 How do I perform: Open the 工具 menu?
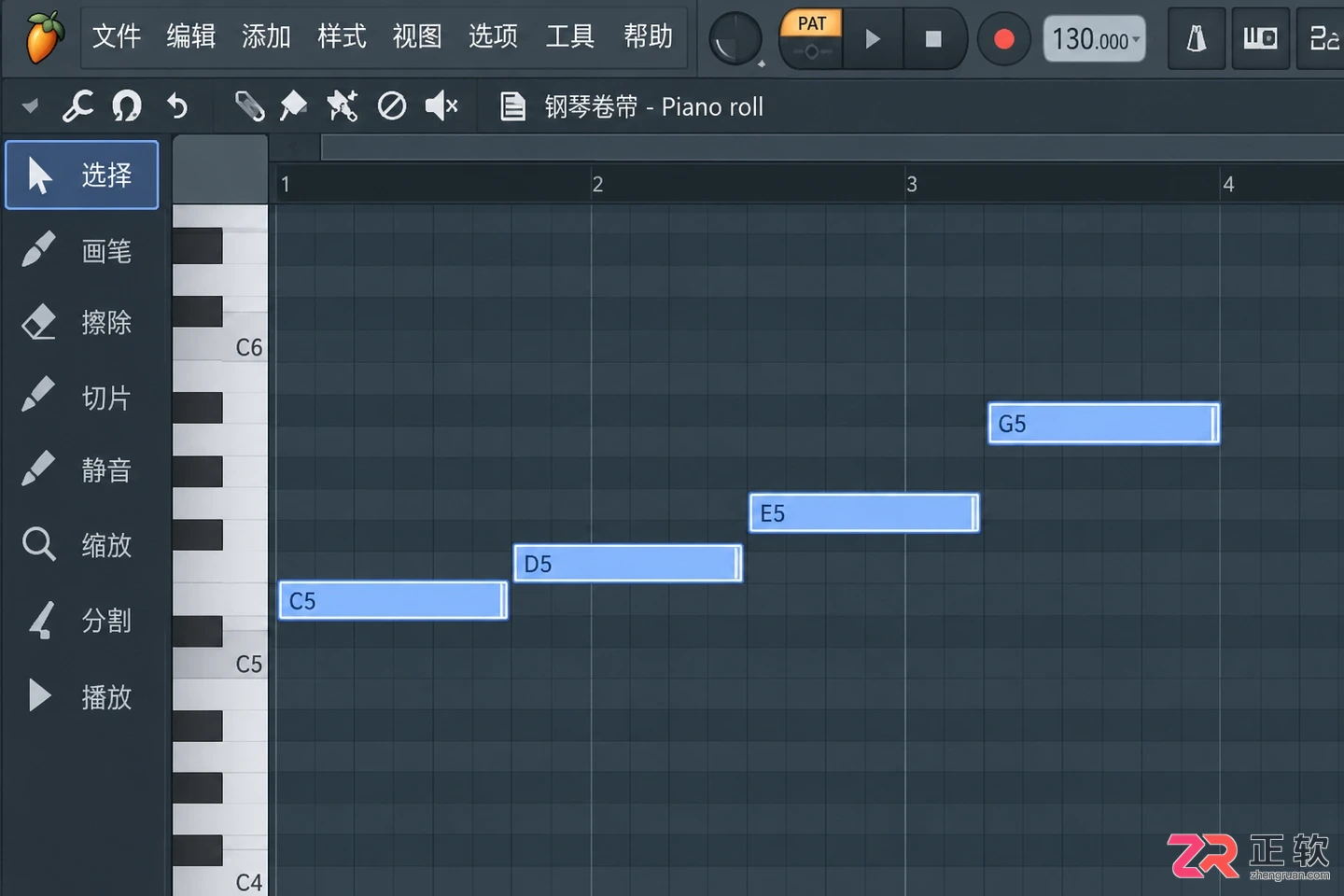point(569,36)
